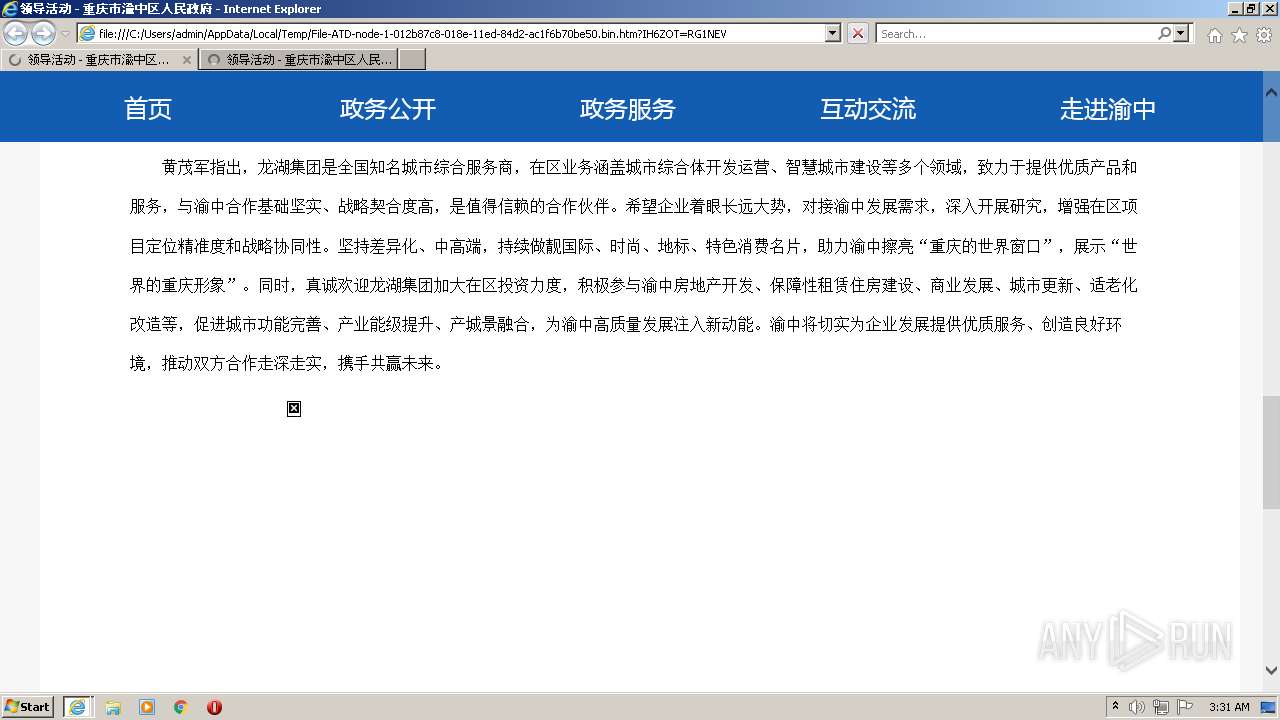
Task: Open a new blank tab
Action: coord(412,59)
